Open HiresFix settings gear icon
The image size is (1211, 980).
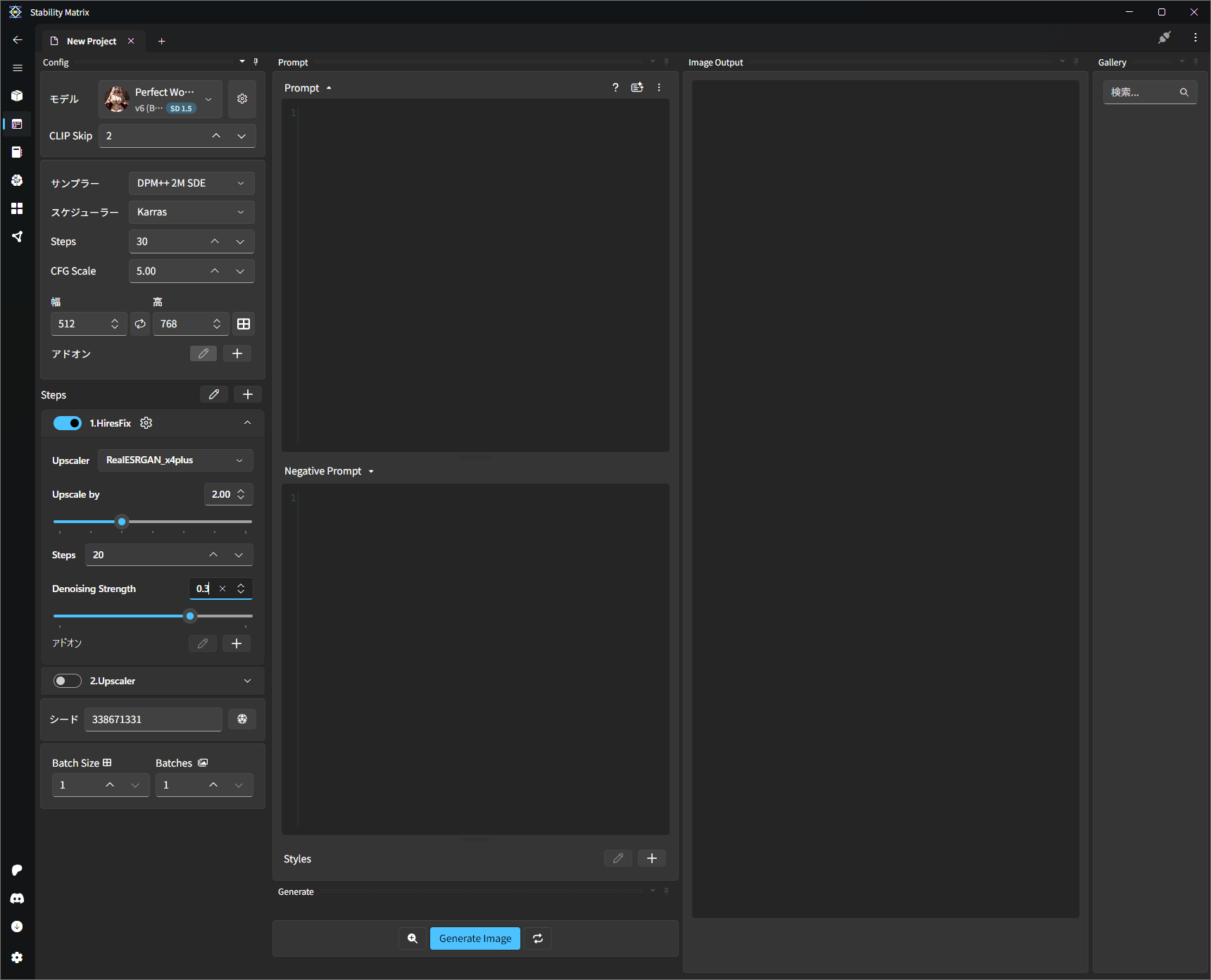[146, 423]
